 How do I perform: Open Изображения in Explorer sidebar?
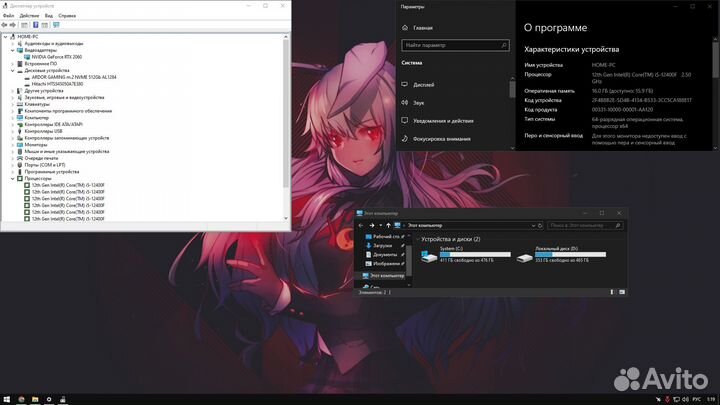(385, 264)
